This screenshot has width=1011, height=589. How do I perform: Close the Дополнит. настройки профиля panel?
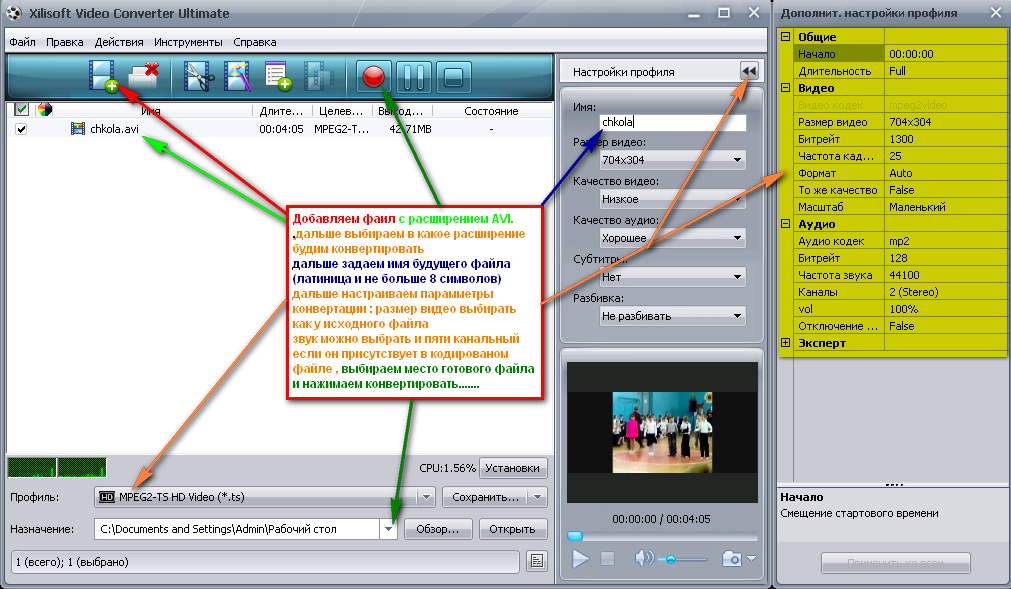[x=996, y=13]
